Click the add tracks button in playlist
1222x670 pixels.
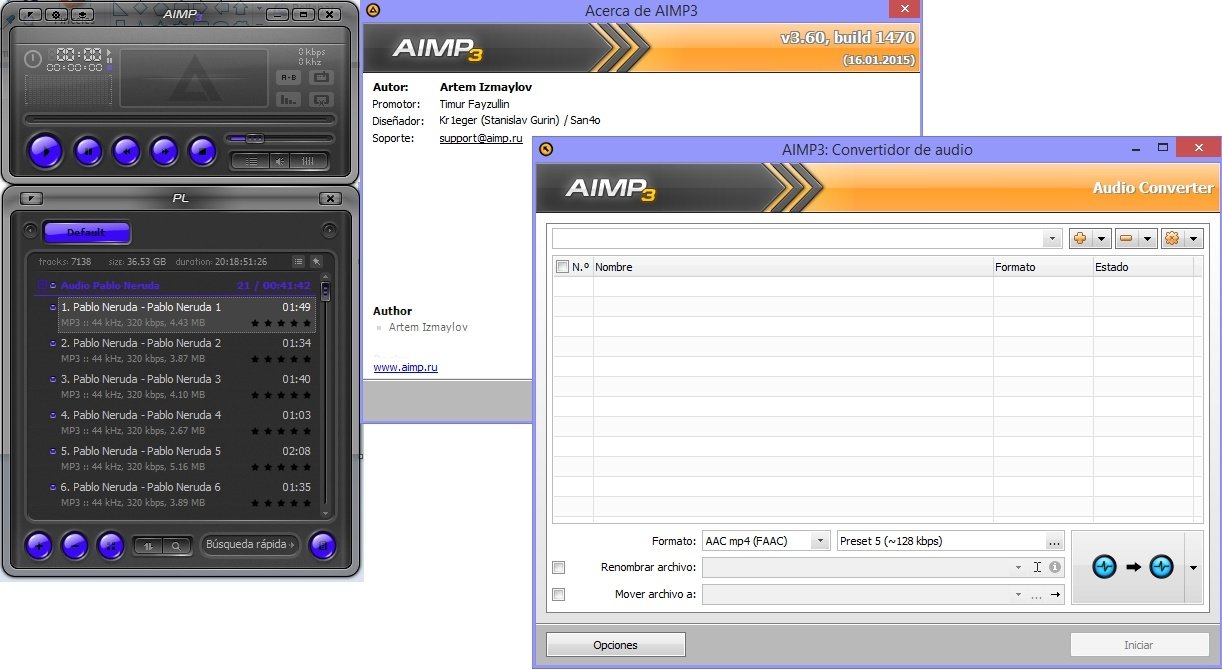coord(39,545)
